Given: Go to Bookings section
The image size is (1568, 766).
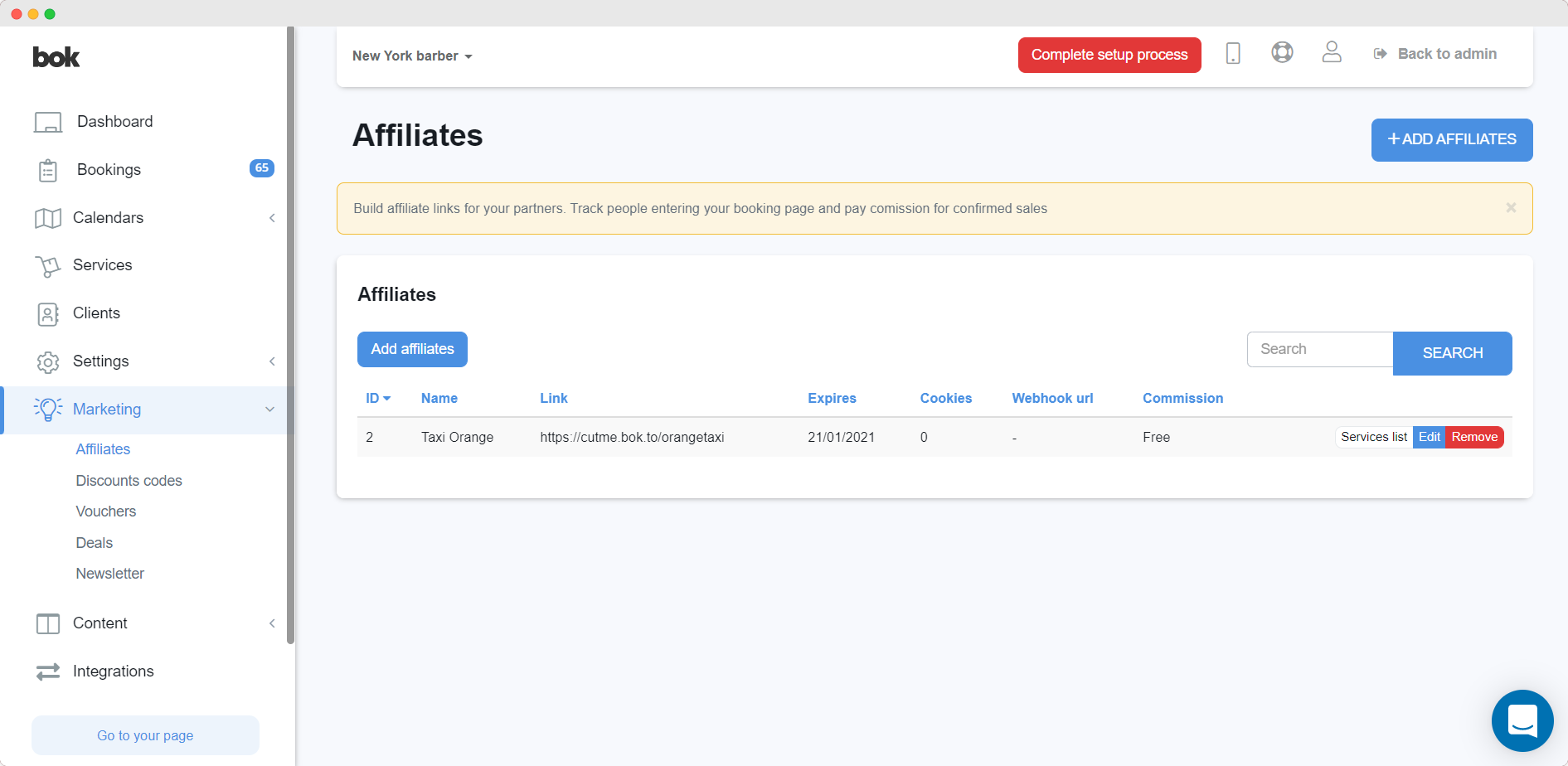Looking at the screenshot, I should click(109, 170).
